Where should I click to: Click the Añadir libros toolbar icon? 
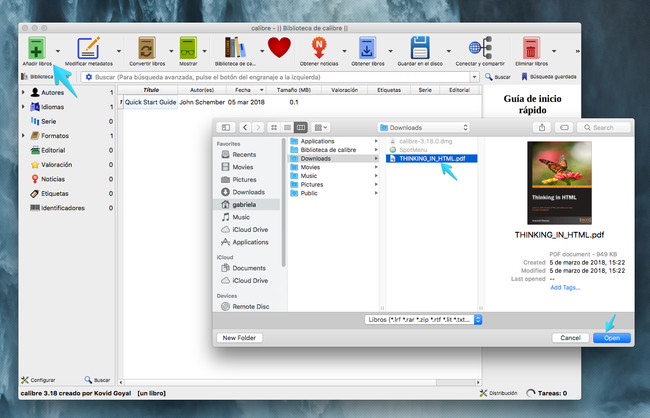[x=36, y=48]
